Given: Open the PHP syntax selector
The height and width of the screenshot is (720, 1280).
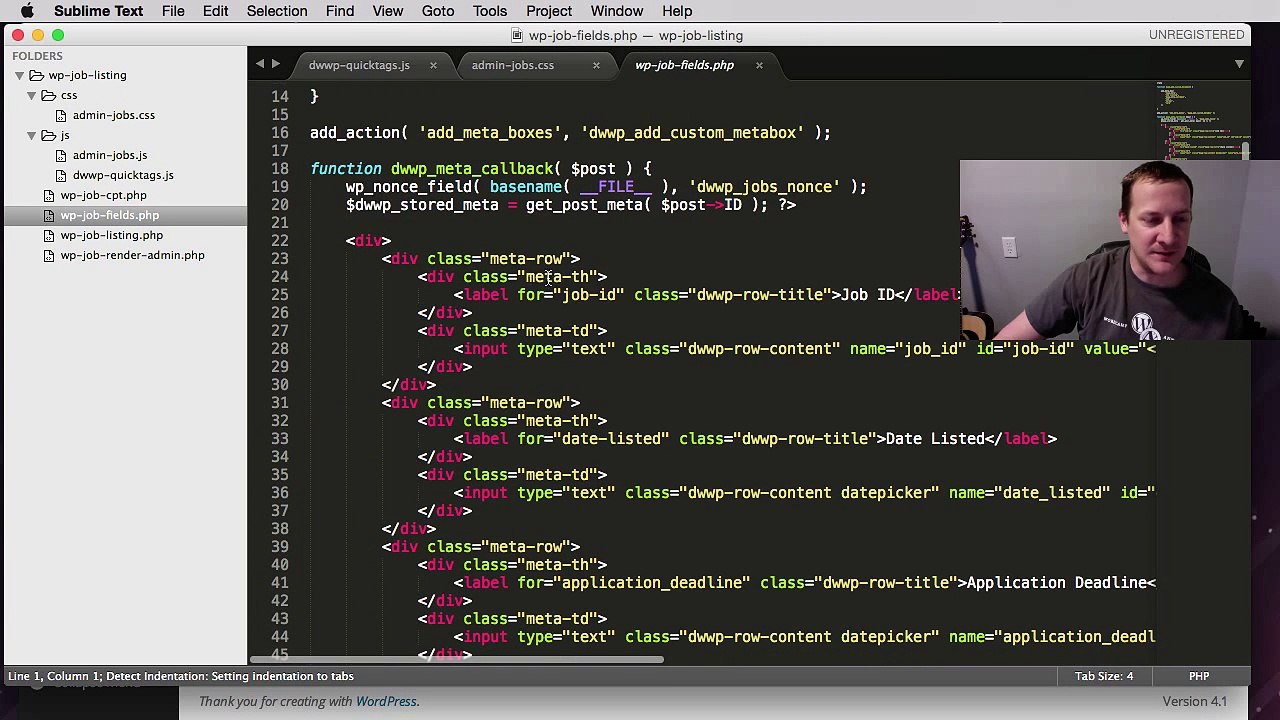Looking at the screenshot, I should click(1199, 676).
